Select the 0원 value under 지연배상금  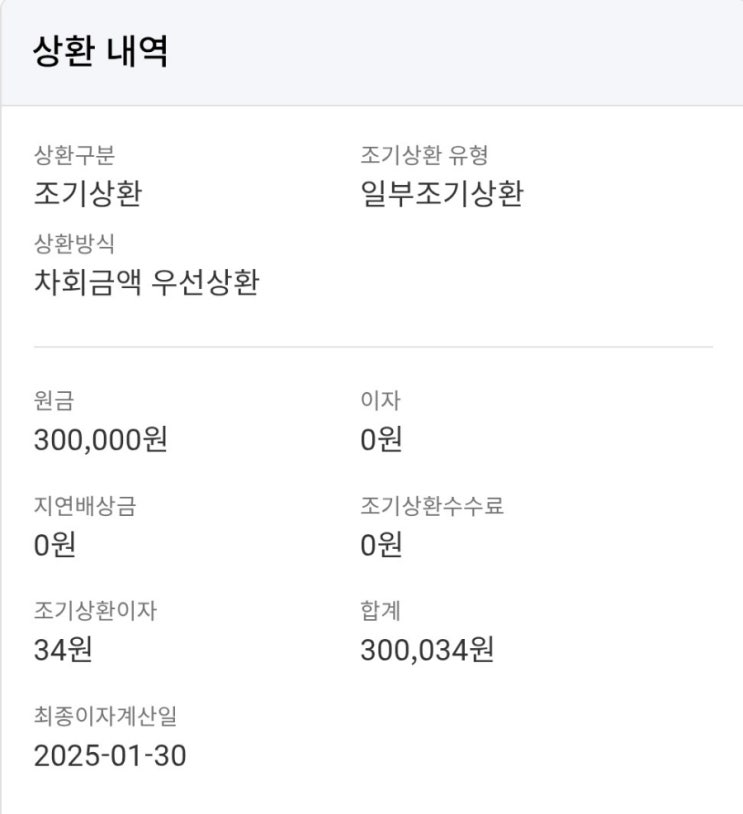[x=55, y=545]
